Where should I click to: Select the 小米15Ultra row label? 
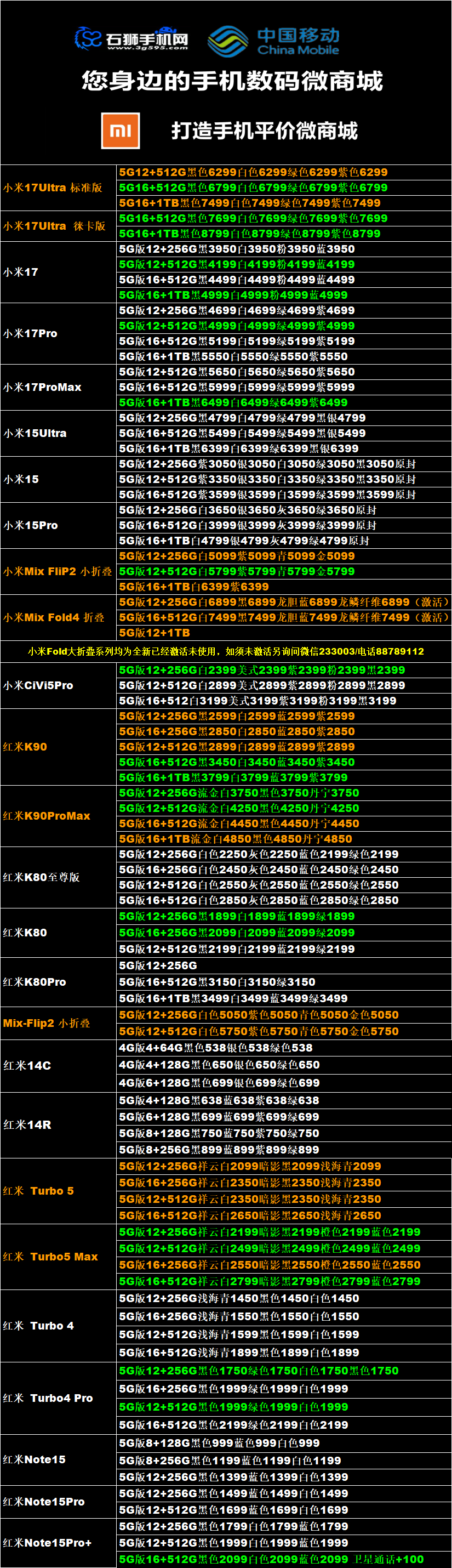(35, 433)
